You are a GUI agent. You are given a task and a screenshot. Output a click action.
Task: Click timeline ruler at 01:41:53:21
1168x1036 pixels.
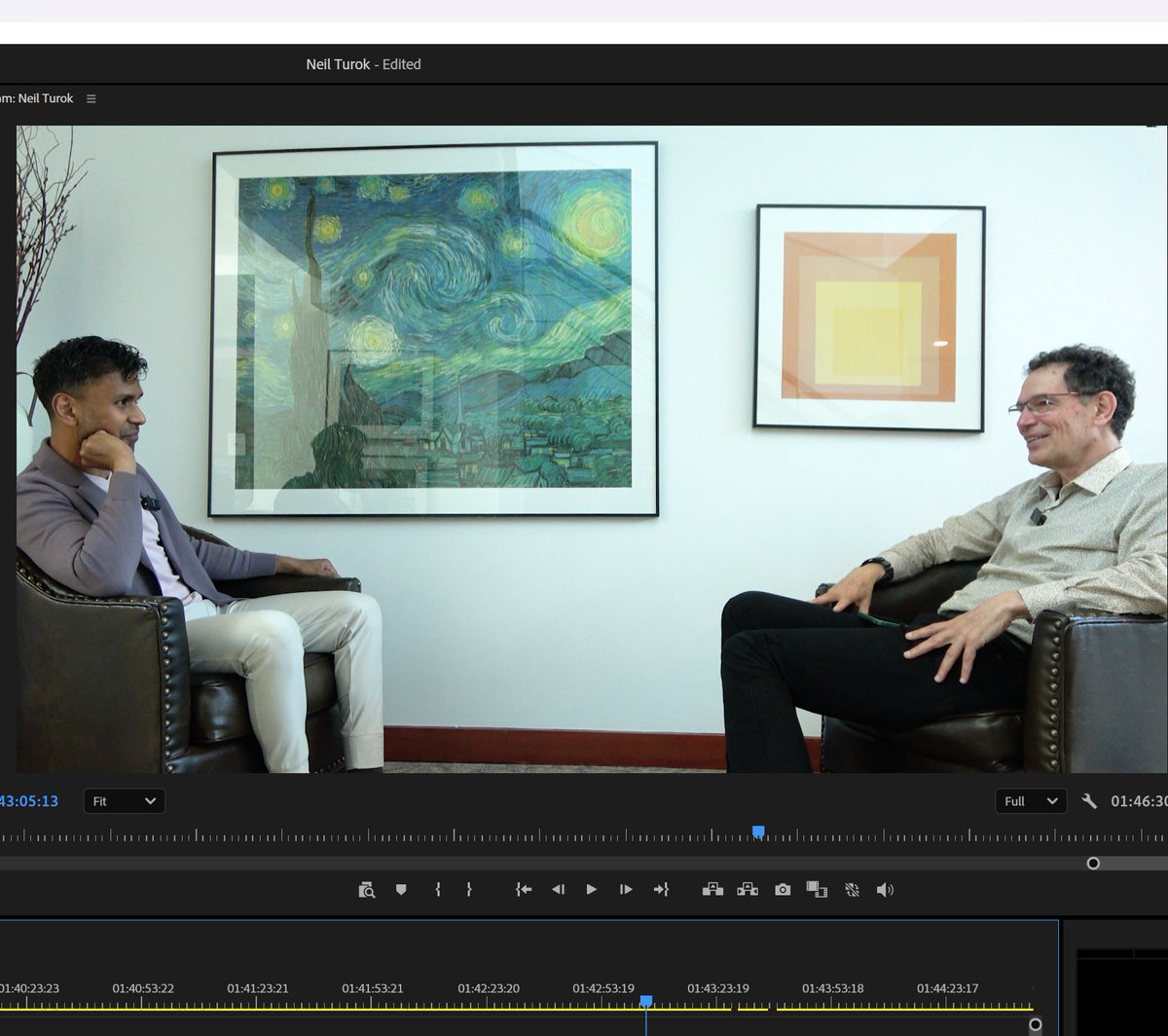point(373,988)
